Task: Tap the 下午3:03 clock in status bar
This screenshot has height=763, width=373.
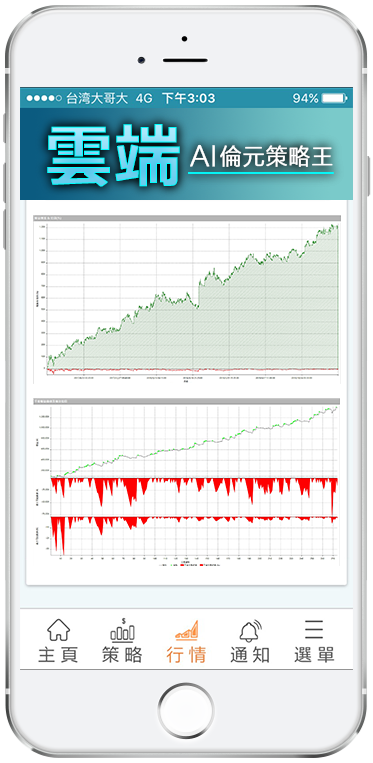Action: point(188,98)
